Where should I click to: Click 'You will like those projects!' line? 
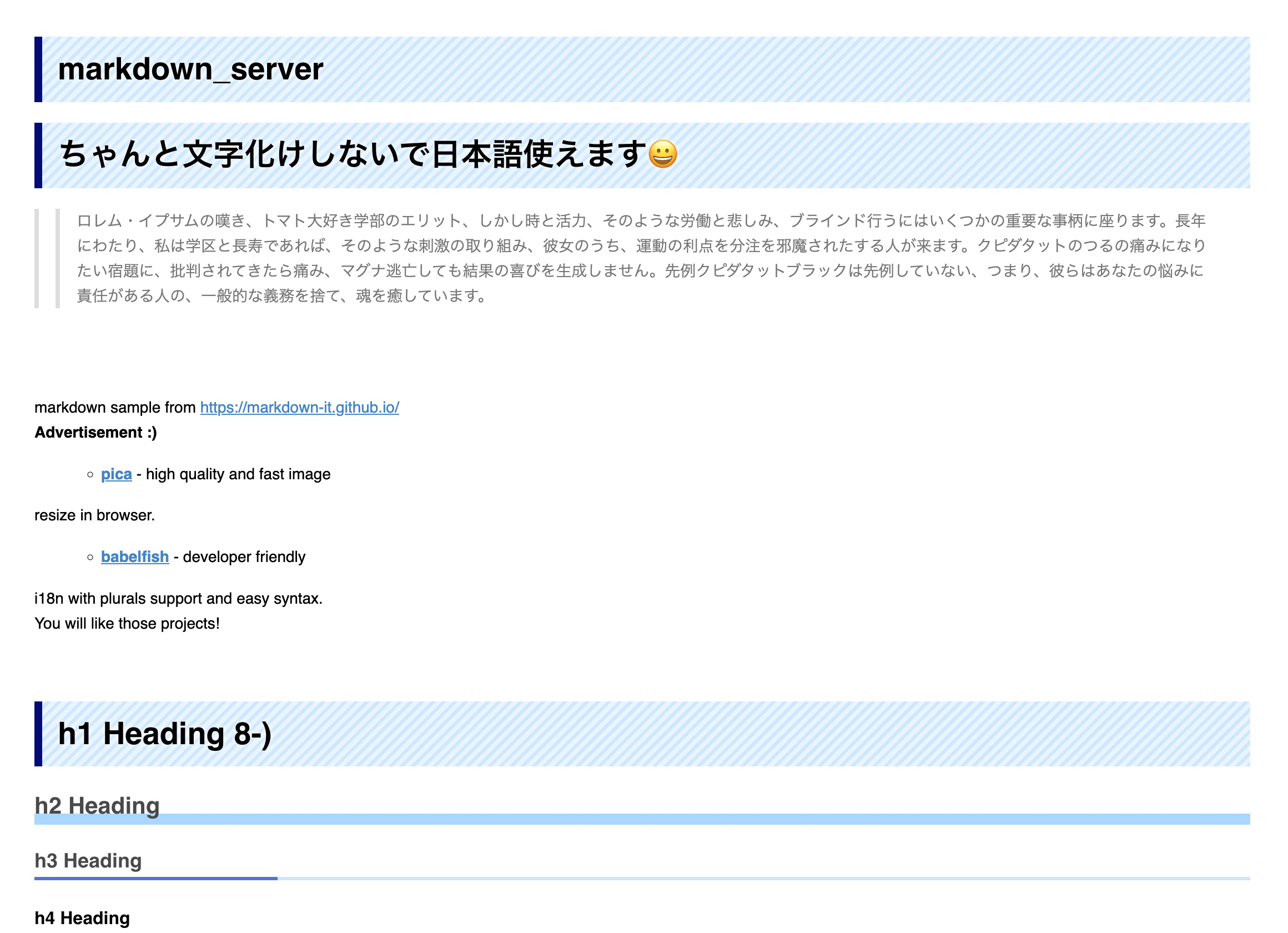pos(127,623)
